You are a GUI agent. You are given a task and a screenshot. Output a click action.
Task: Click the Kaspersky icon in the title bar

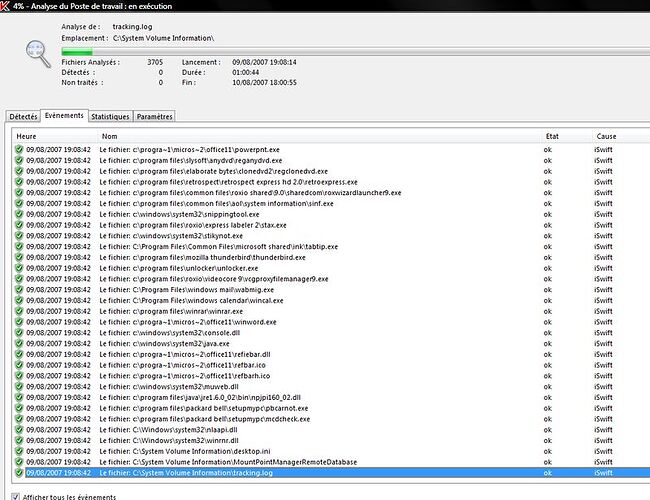(x=7, y=7)
